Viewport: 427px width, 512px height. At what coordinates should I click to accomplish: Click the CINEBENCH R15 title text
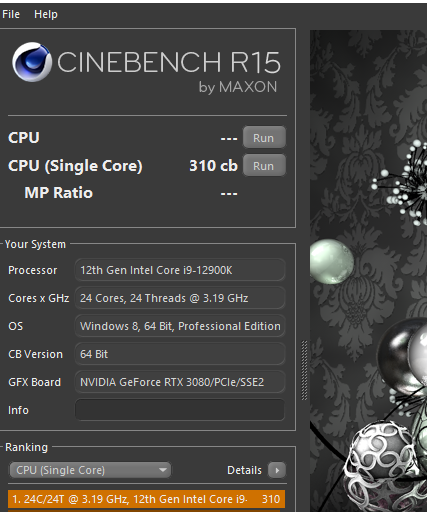coord(168,62)
